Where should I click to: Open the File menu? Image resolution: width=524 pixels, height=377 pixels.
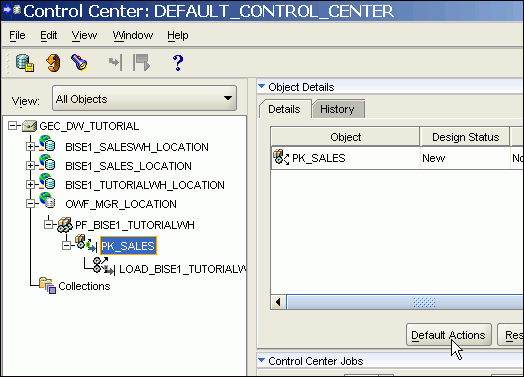(17, 35)
